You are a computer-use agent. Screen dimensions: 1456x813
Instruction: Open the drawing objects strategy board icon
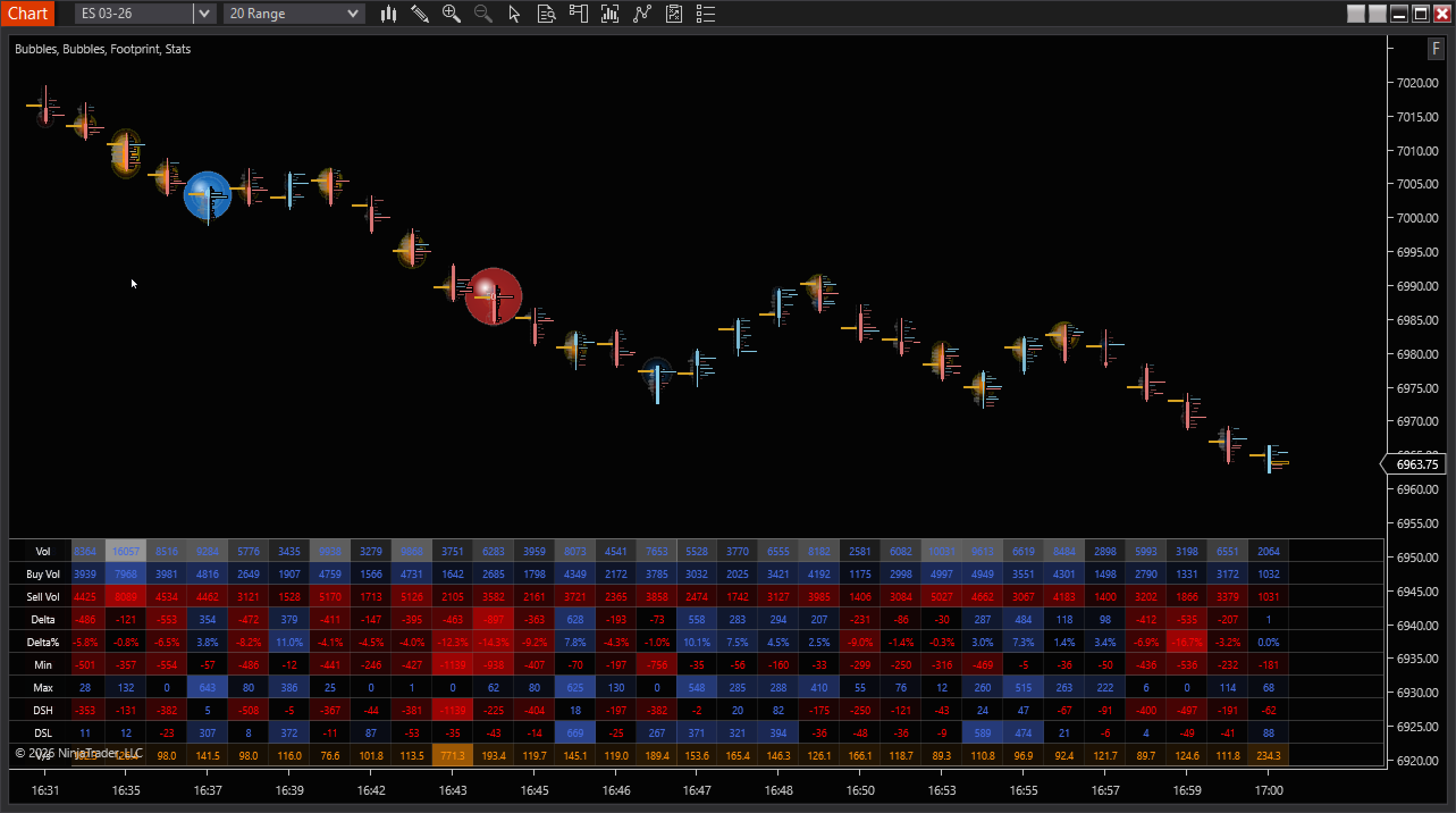coord(674,14)
